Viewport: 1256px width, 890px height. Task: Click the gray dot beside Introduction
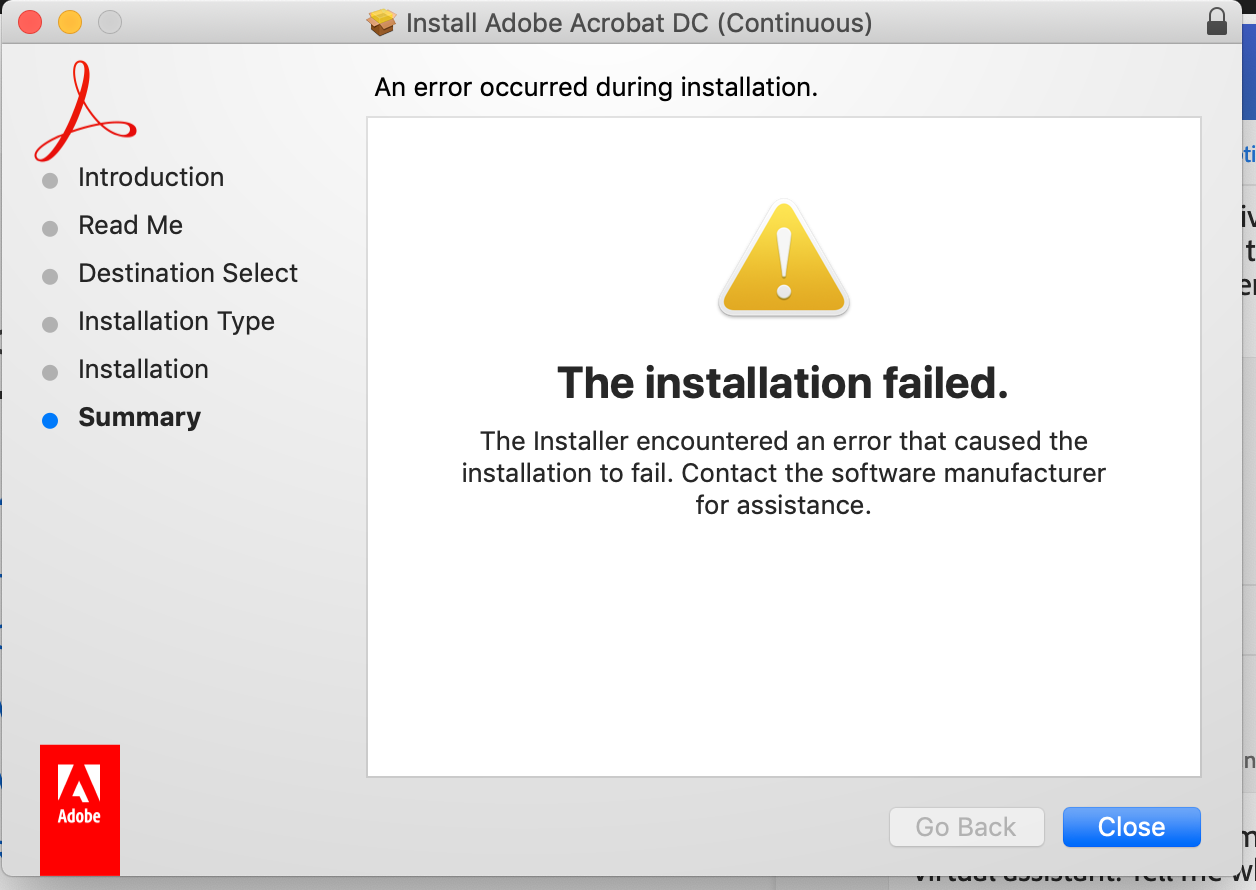coord(50,180)
